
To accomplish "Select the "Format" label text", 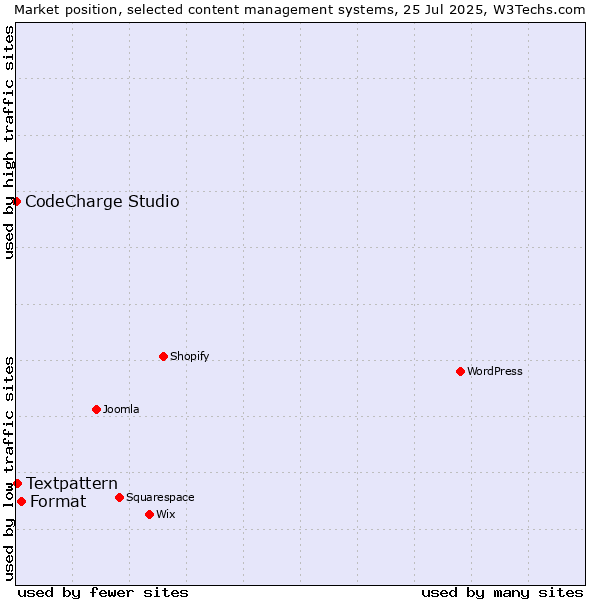I will click(x=58, y=502).
